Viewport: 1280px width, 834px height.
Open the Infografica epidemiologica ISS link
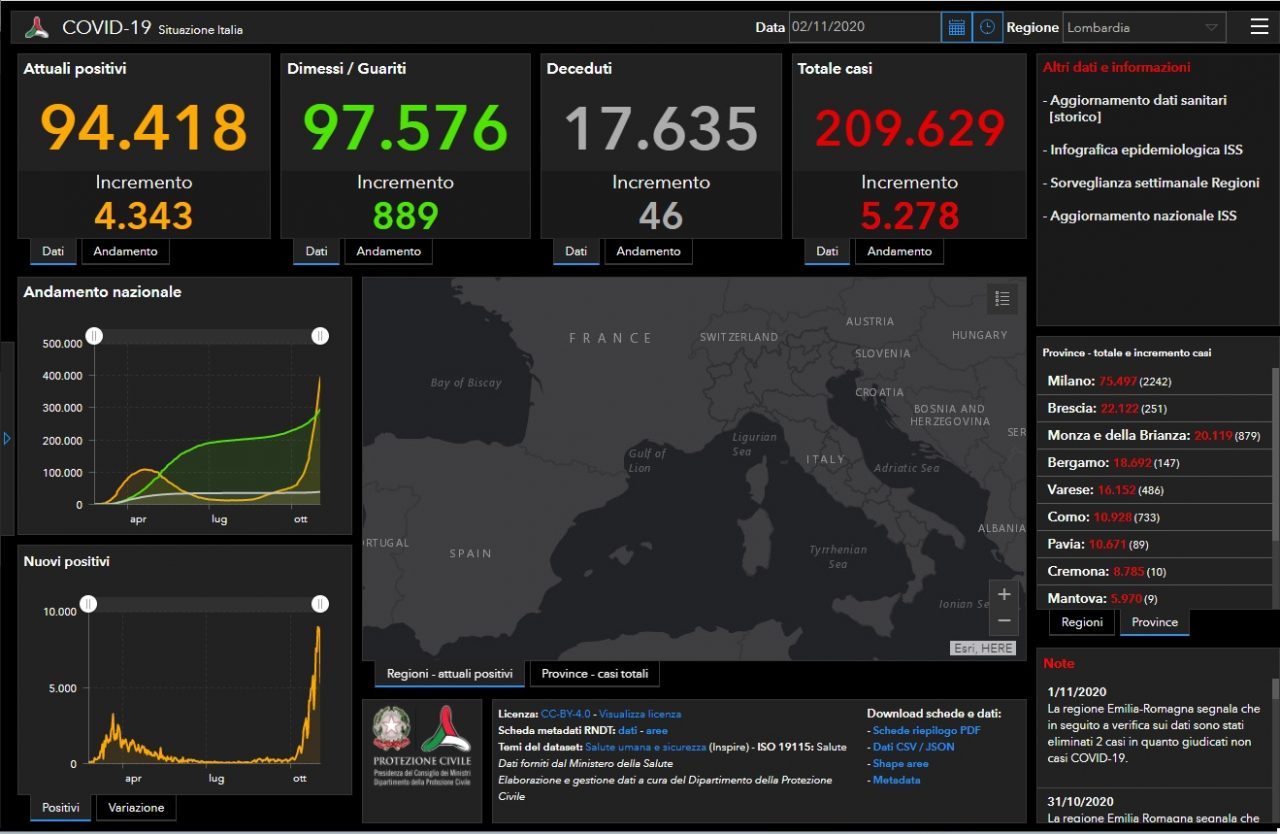pyautogui.click(x=1146, y=150)
